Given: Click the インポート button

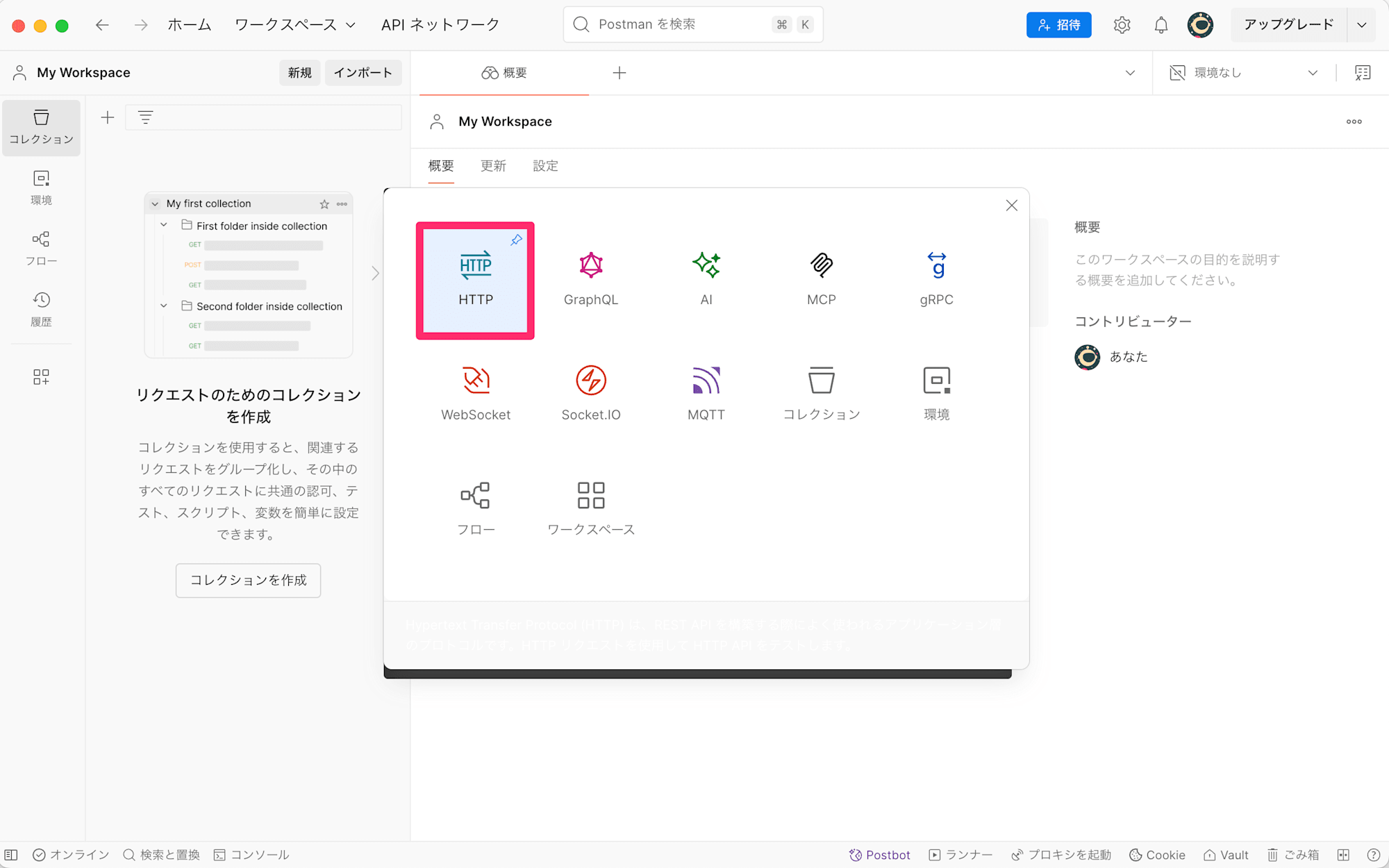Looking at the screenshot, I should coord(363,73).
